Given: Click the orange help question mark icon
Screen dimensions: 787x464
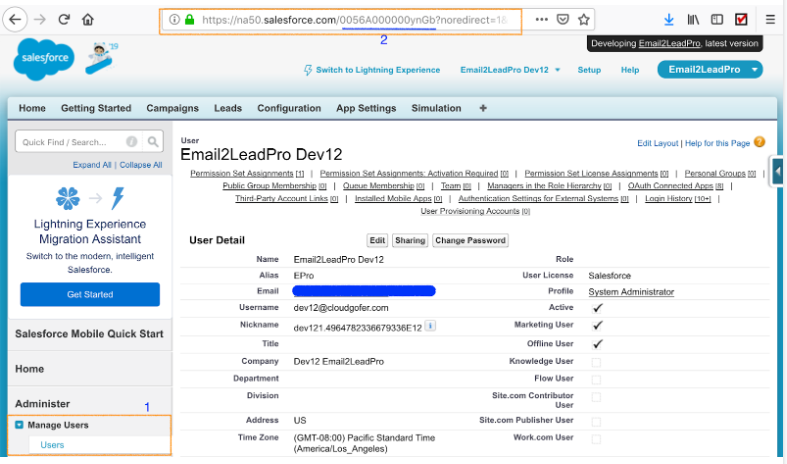Looking at the screenshot, I should pos(759,142).
